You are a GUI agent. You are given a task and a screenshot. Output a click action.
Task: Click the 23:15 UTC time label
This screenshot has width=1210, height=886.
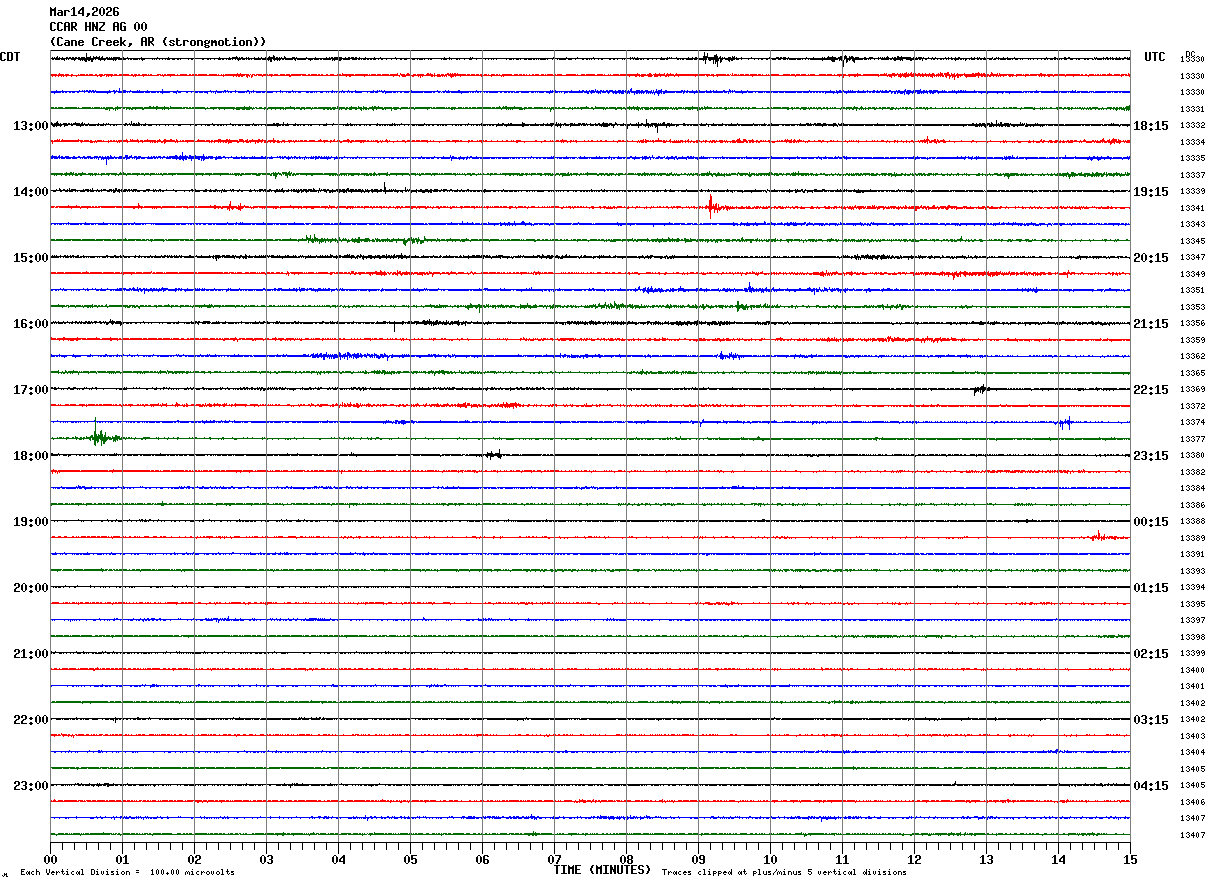coord(1150,456)
